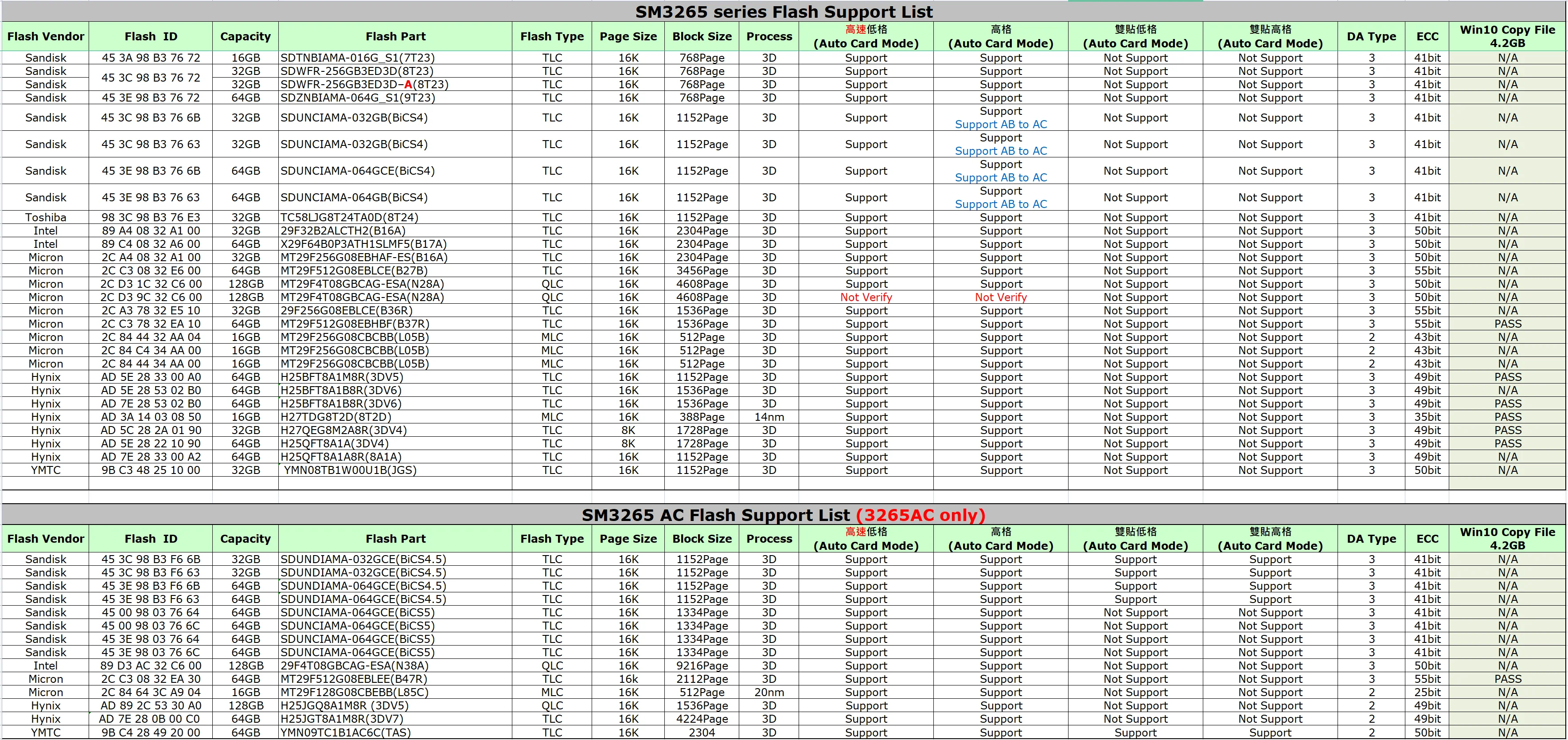Click the '388Page' block size cell
Screen dimensions: 1568x740
702,417
